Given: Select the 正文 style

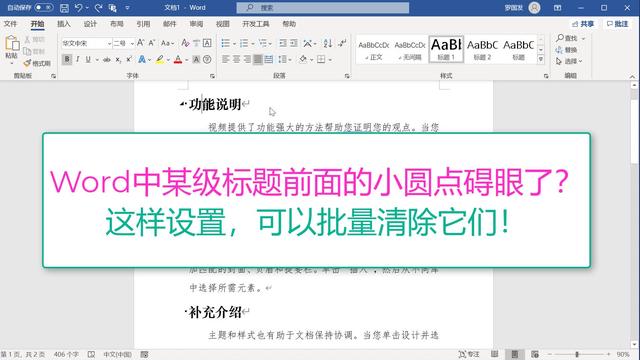Looking at the screenshot, I should (x=373, y=49).
